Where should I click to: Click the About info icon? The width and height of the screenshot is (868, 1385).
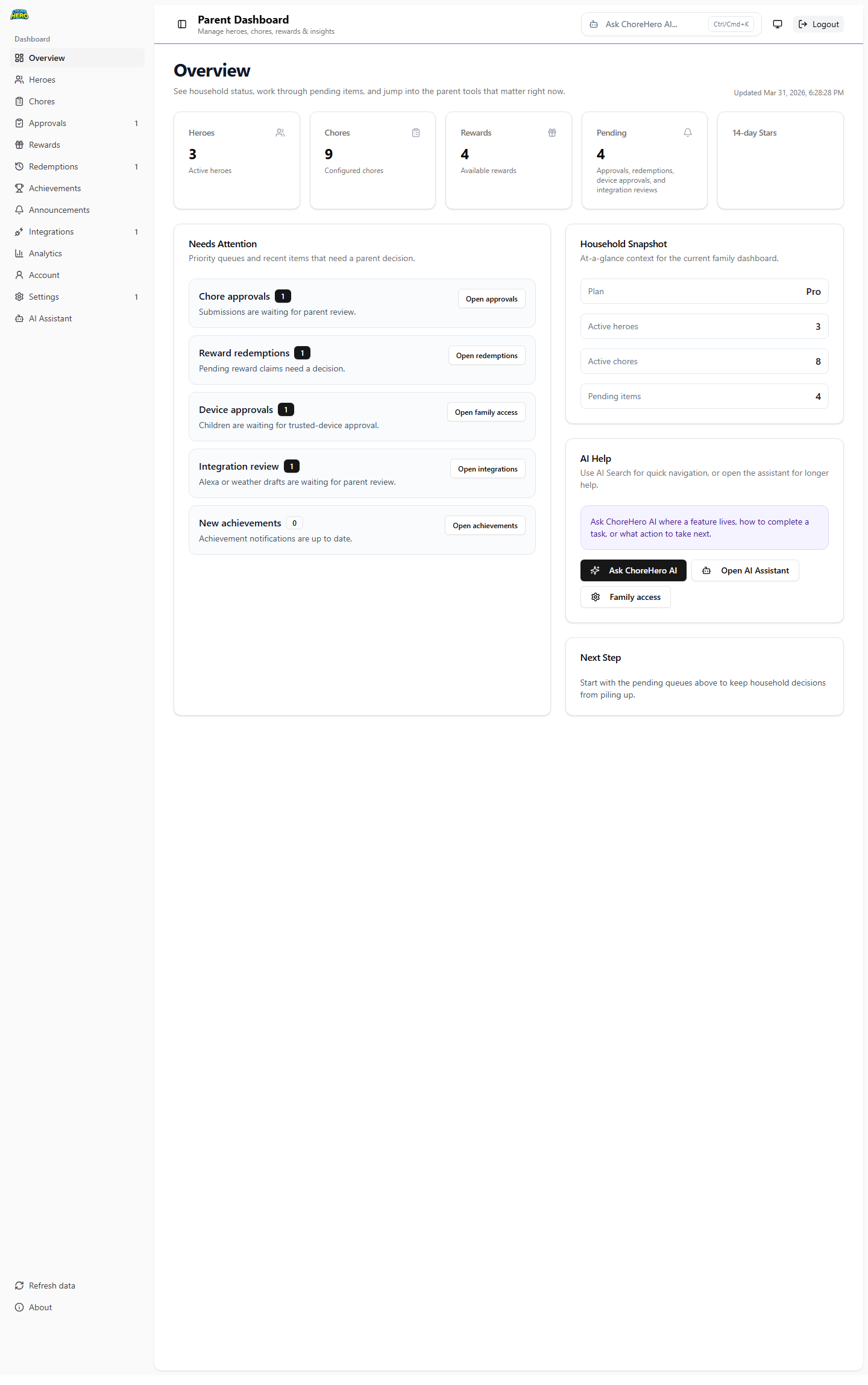19,1307
